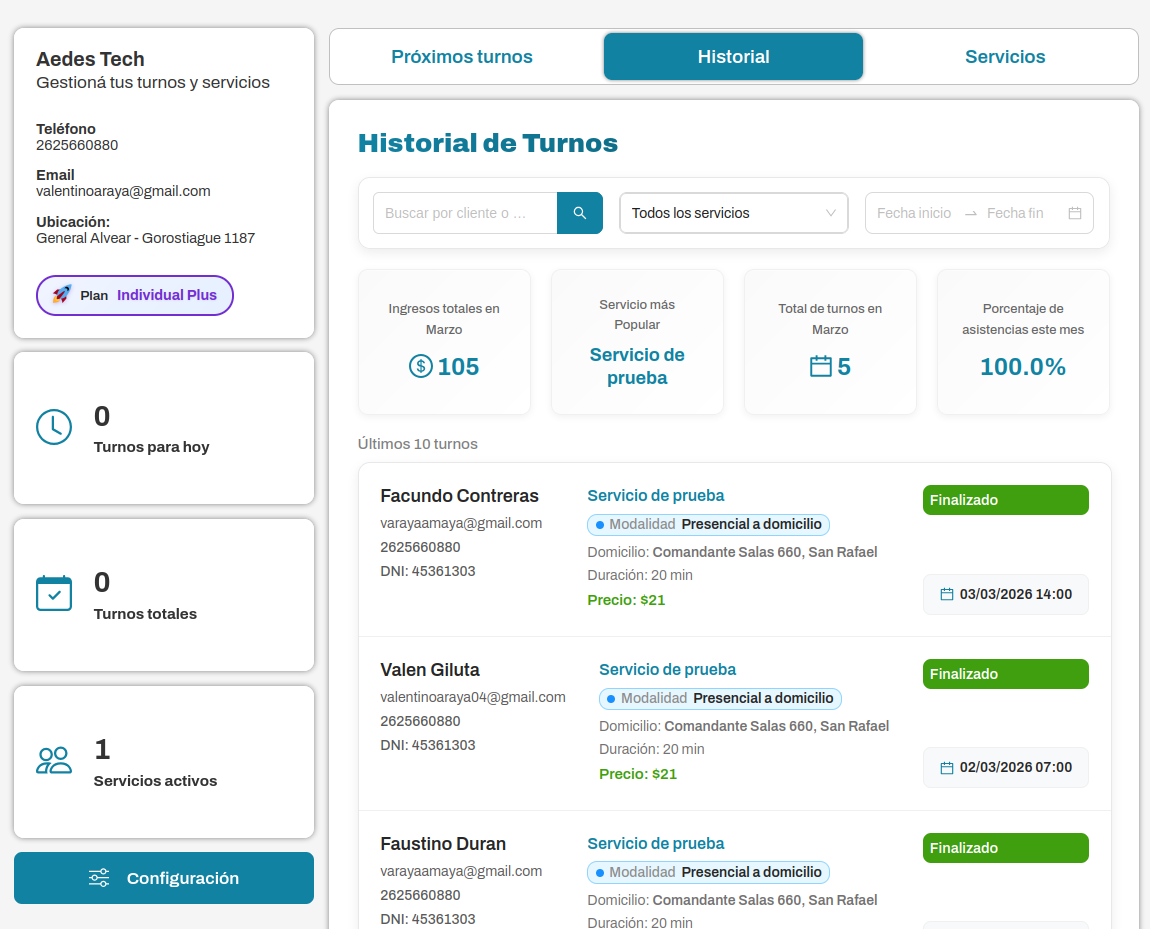Click the checked calendar icon near Turnos totales
The image size is (1150, 929).
click(54, 592)
